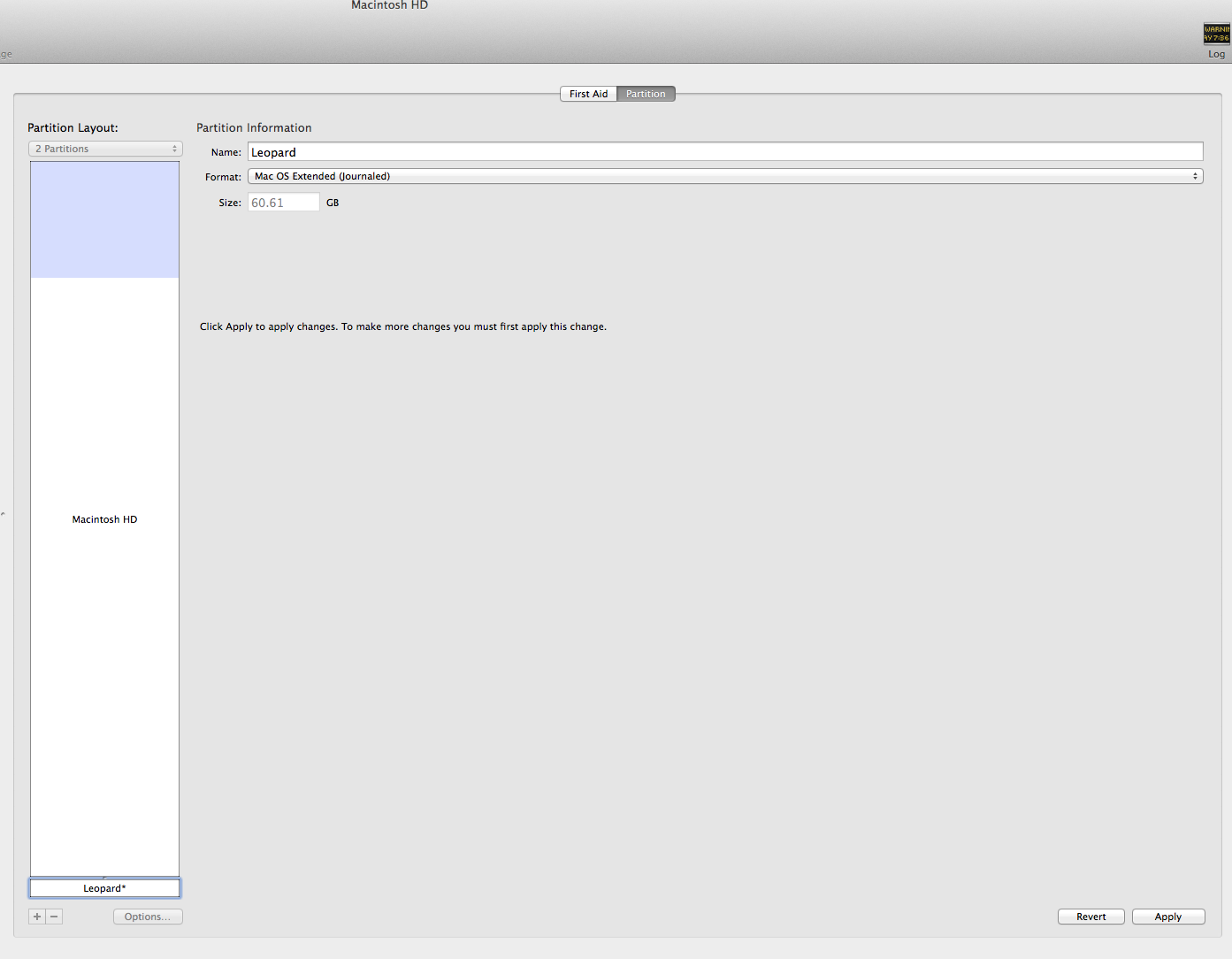Click the Partition Layout heading
The height and width of the screenshot is (959, 1232).
(x=73, y=128)
